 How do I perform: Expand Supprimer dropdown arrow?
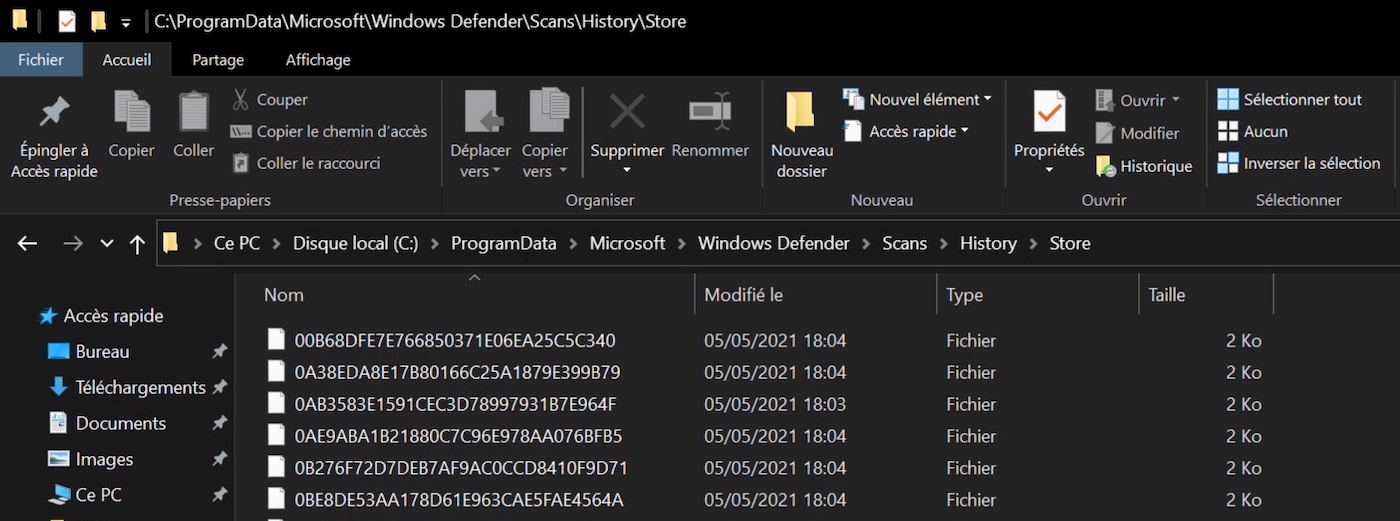[627, 170]
